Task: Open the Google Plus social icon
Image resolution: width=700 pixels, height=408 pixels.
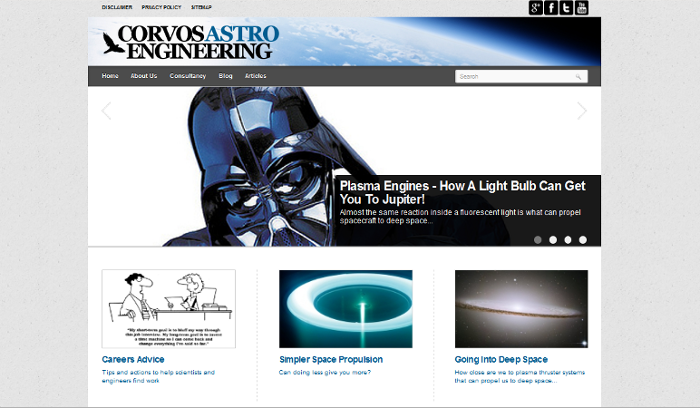Action: (536, 8)
